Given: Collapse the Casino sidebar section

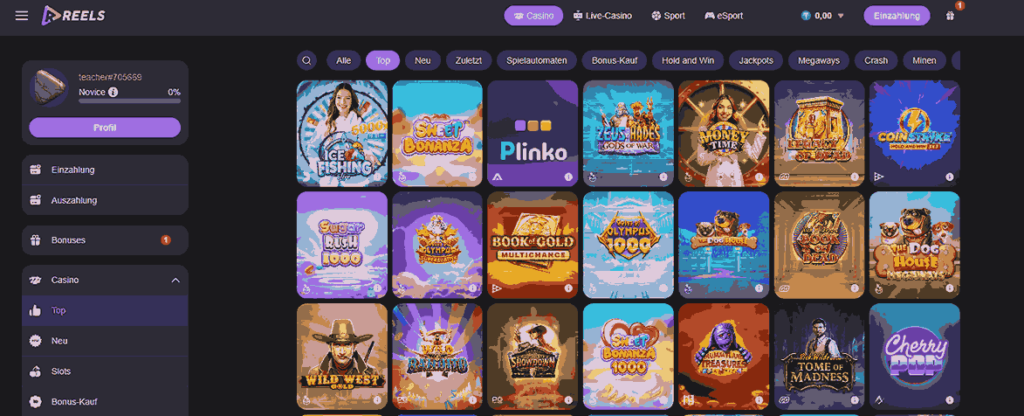Looking at the screenshot, I should (175, 280).
